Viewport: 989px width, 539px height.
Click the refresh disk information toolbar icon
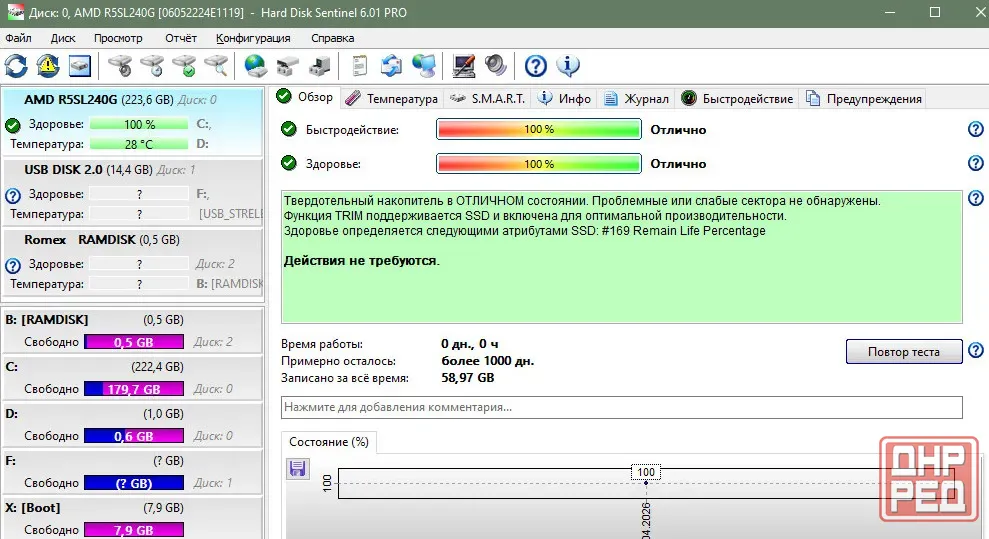16,66
